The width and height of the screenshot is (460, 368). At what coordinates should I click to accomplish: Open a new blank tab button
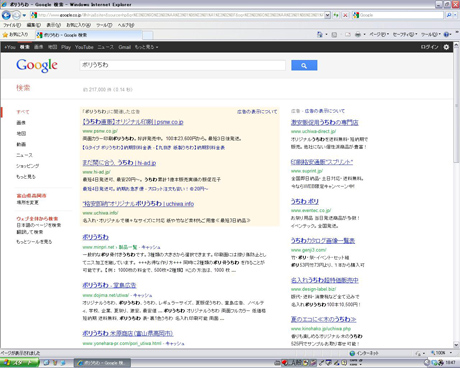coord(148,35)
